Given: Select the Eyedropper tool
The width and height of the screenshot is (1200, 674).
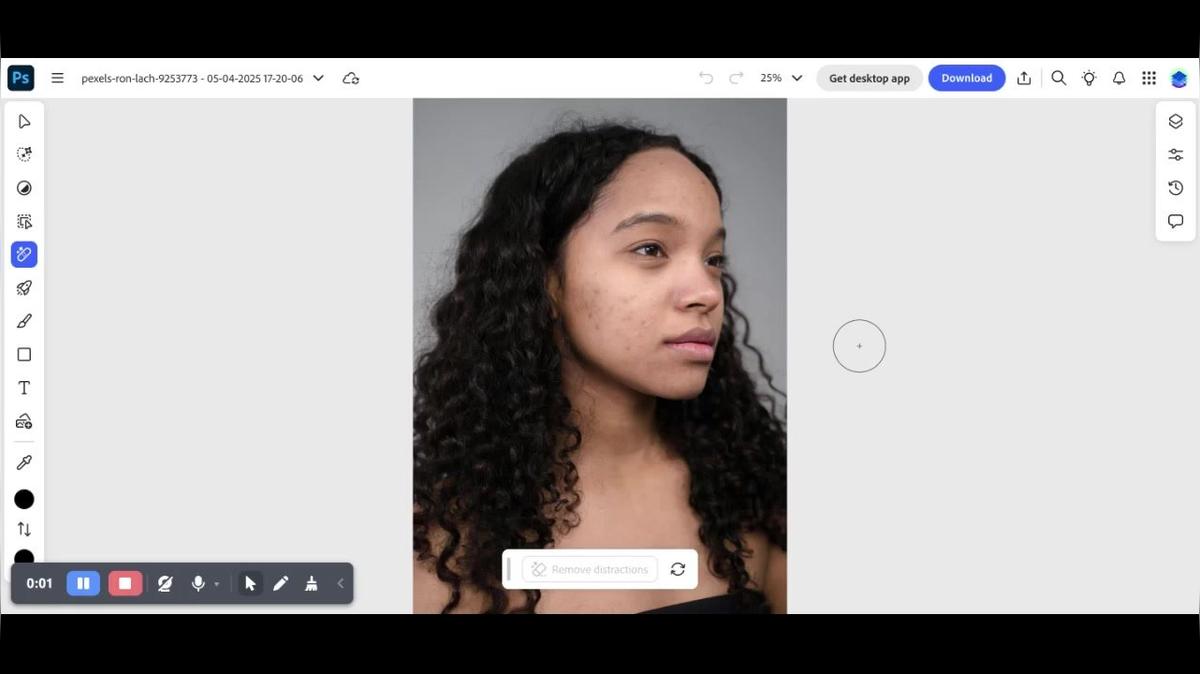Looking at the screenshot, I should tap(24, 463).
